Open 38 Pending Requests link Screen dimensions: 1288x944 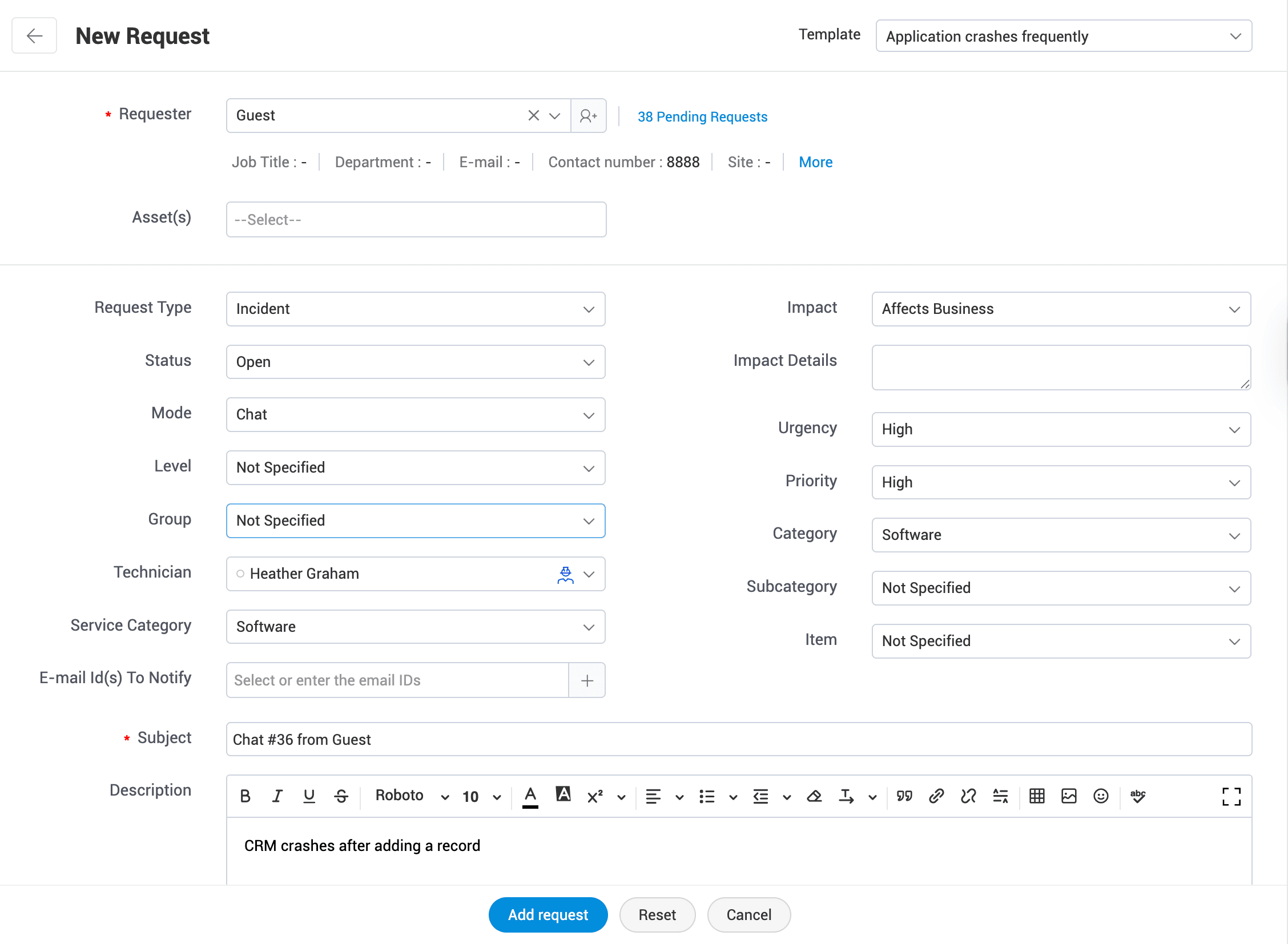(702, 116)
